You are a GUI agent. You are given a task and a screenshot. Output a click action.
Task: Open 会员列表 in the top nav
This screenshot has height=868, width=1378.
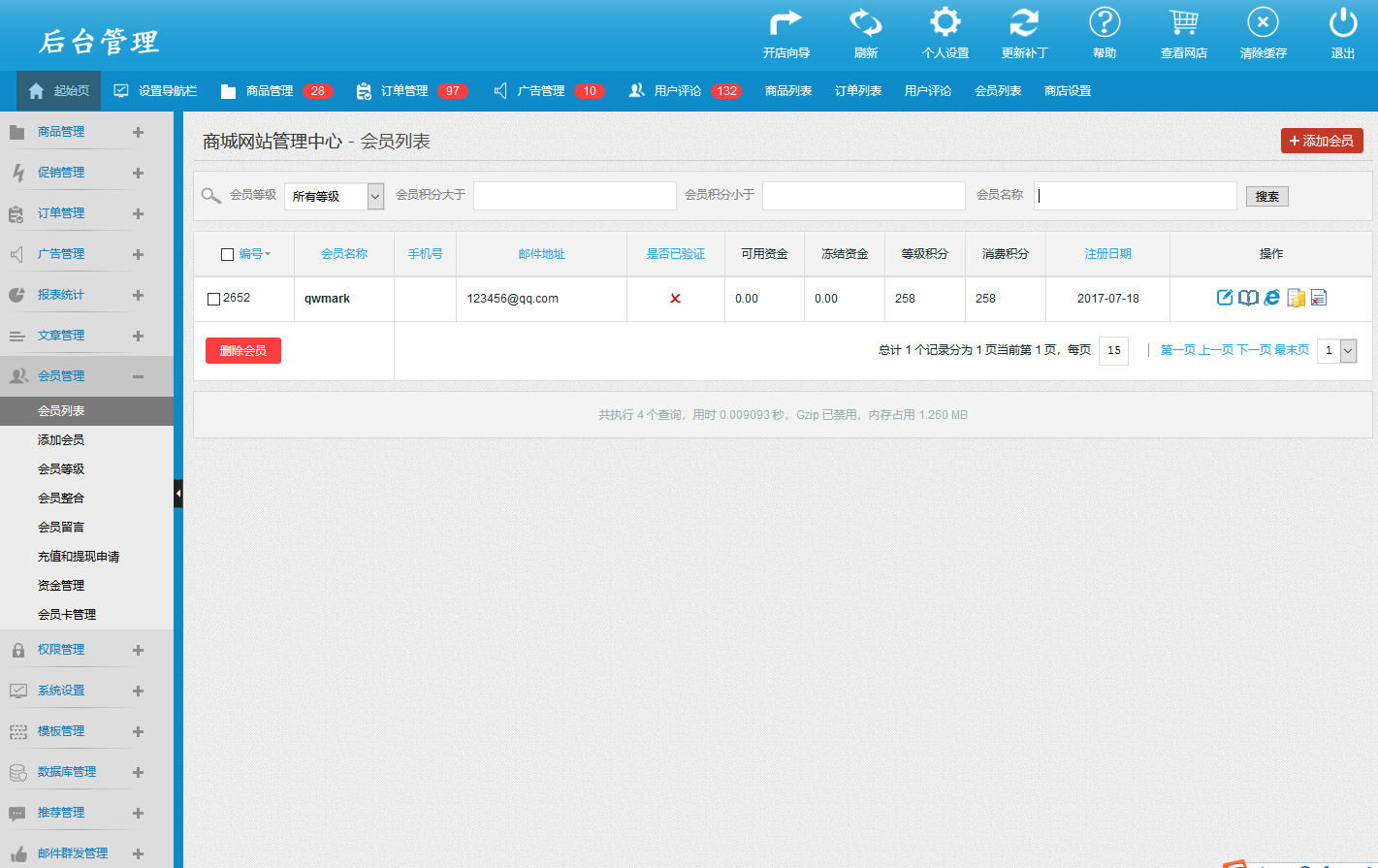pyautogui.click(x=998, y=91)
